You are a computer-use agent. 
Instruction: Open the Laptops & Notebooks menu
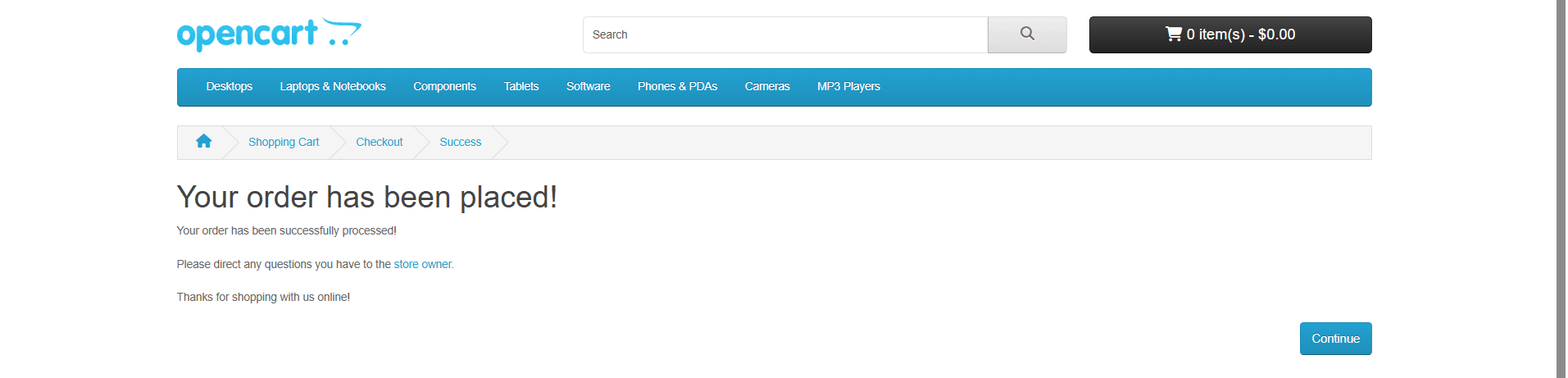pyautogui.click(x=333, y=87)
